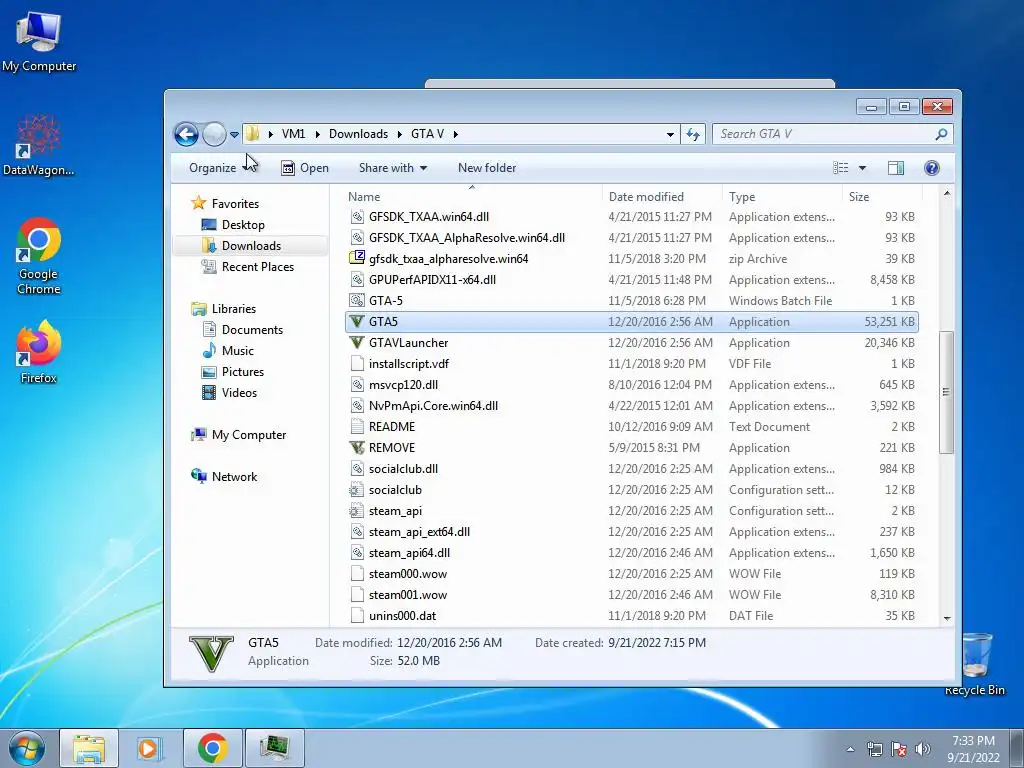
Task: Select GTAVLauncher application icon
Action: click(357, 342)
